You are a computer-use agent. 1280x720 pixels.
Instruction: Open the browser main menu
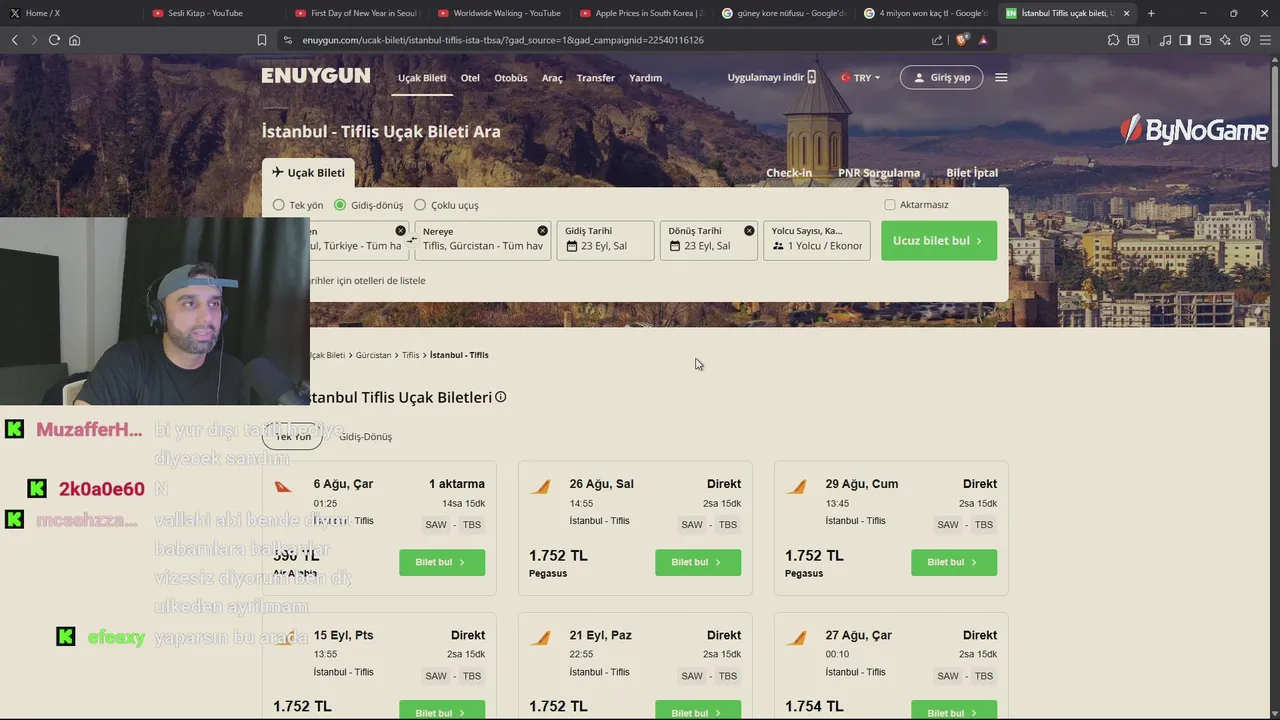(1265, 40)
